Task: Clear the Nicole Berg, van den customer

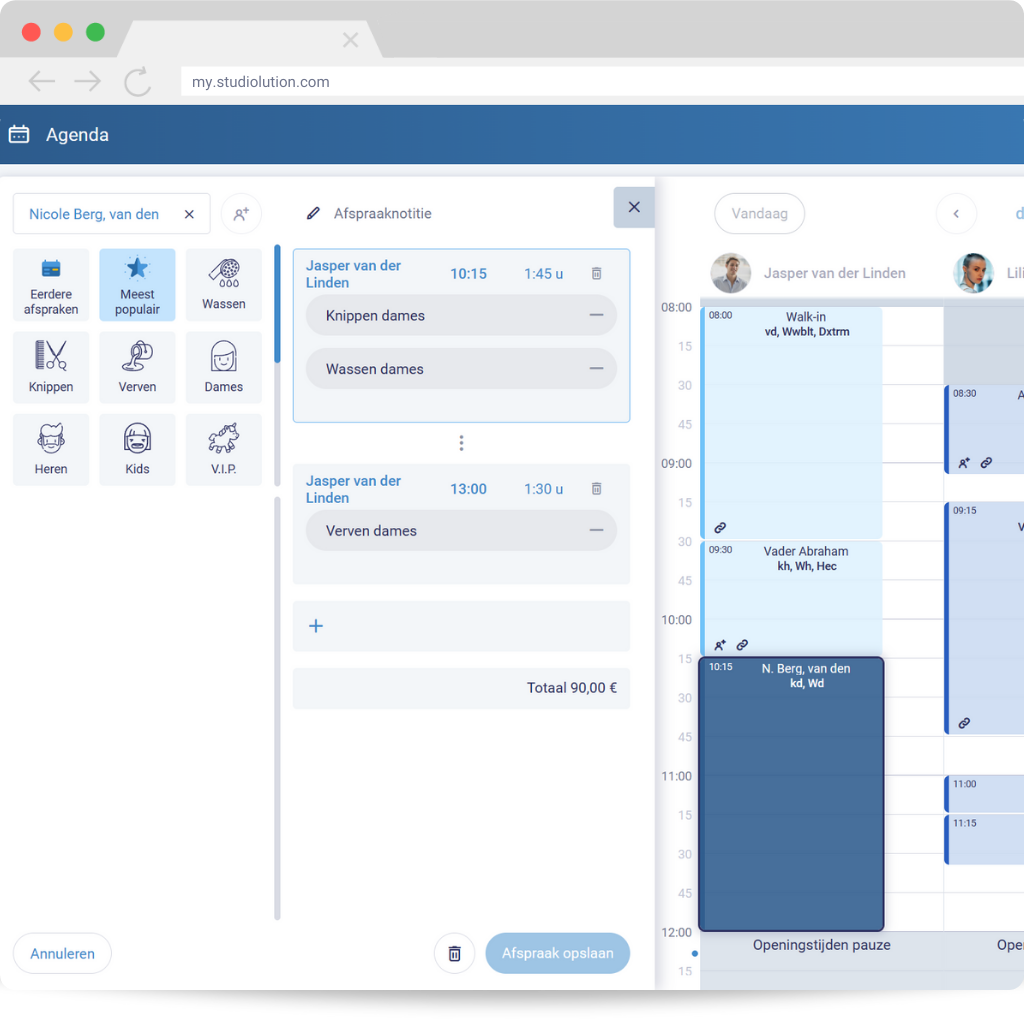Action: coord(189,214)
